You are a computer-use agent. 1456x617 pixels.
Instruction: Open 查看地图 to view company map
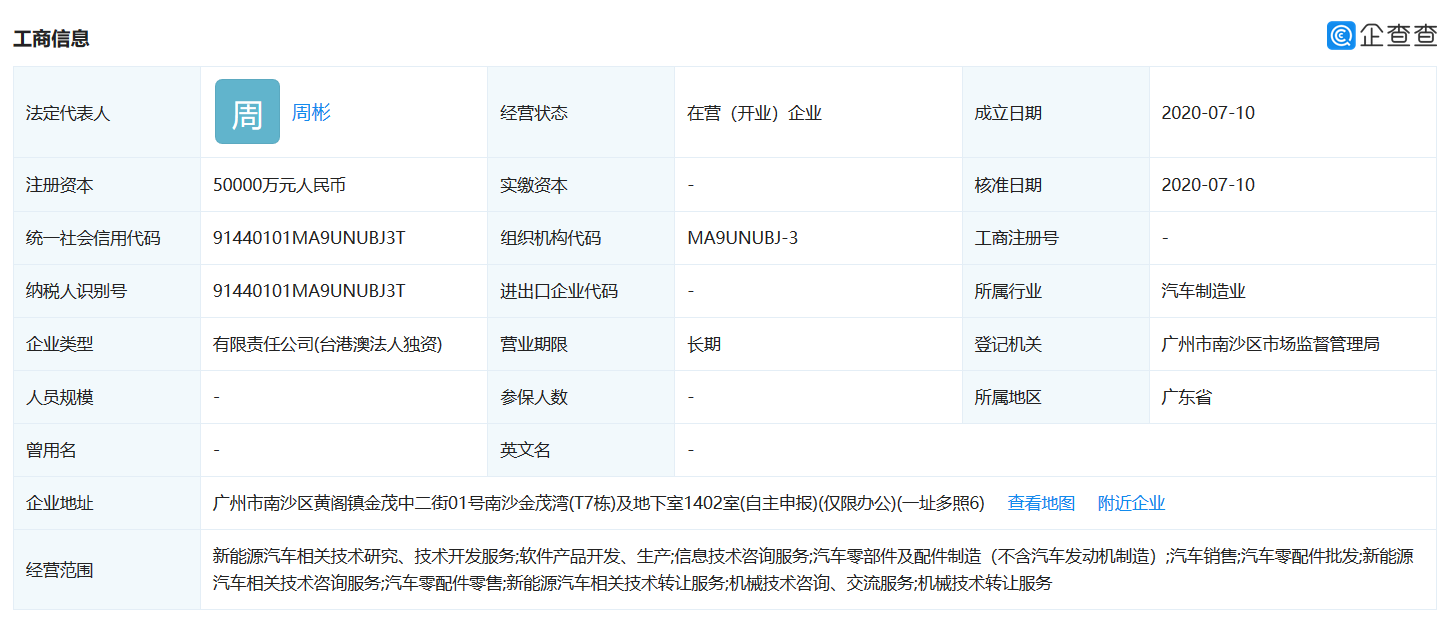click(1040, 503)
